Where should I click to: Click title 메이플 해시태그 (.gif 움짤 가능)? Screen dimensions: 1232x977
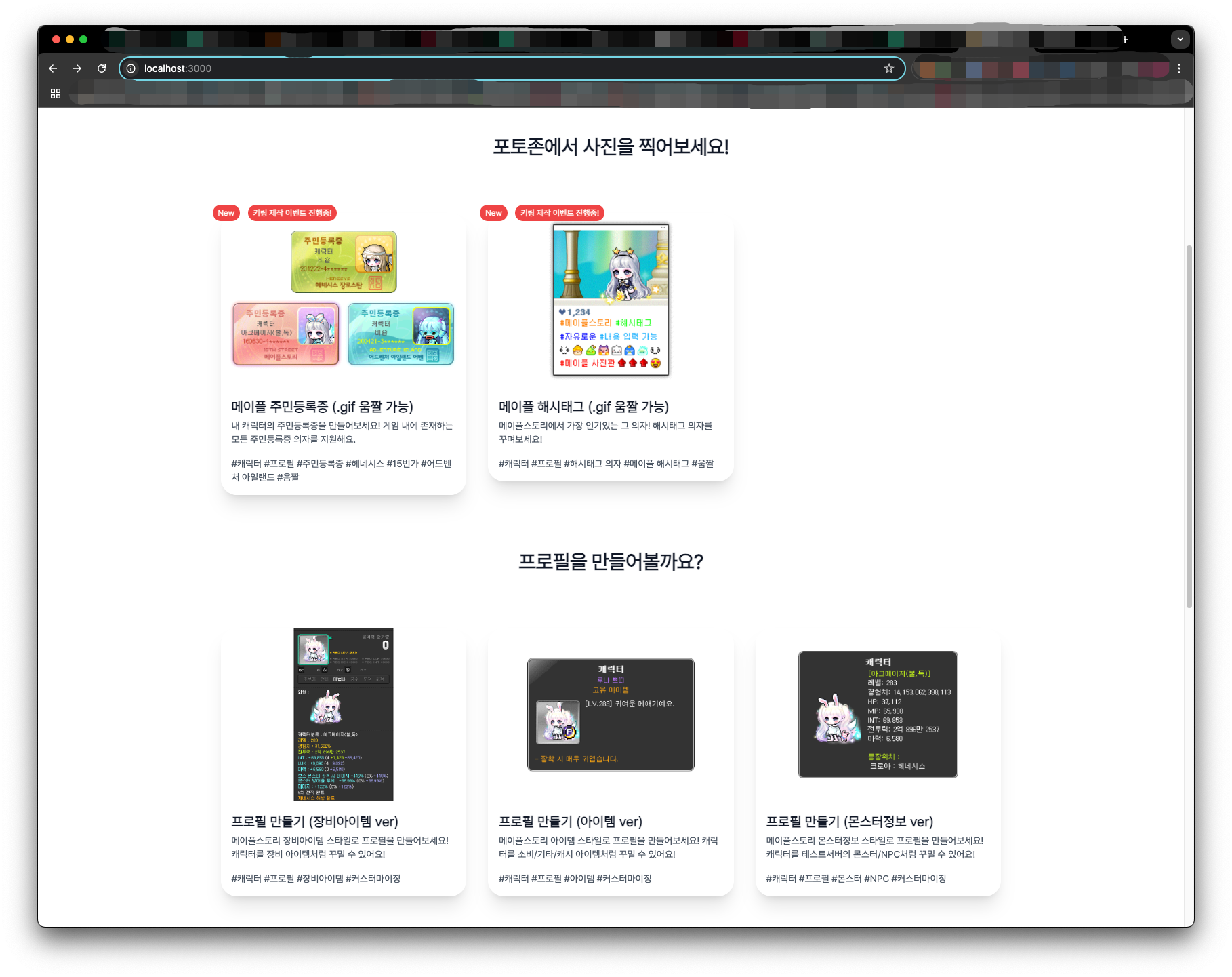pyautogui.click(x=584, y=407)
